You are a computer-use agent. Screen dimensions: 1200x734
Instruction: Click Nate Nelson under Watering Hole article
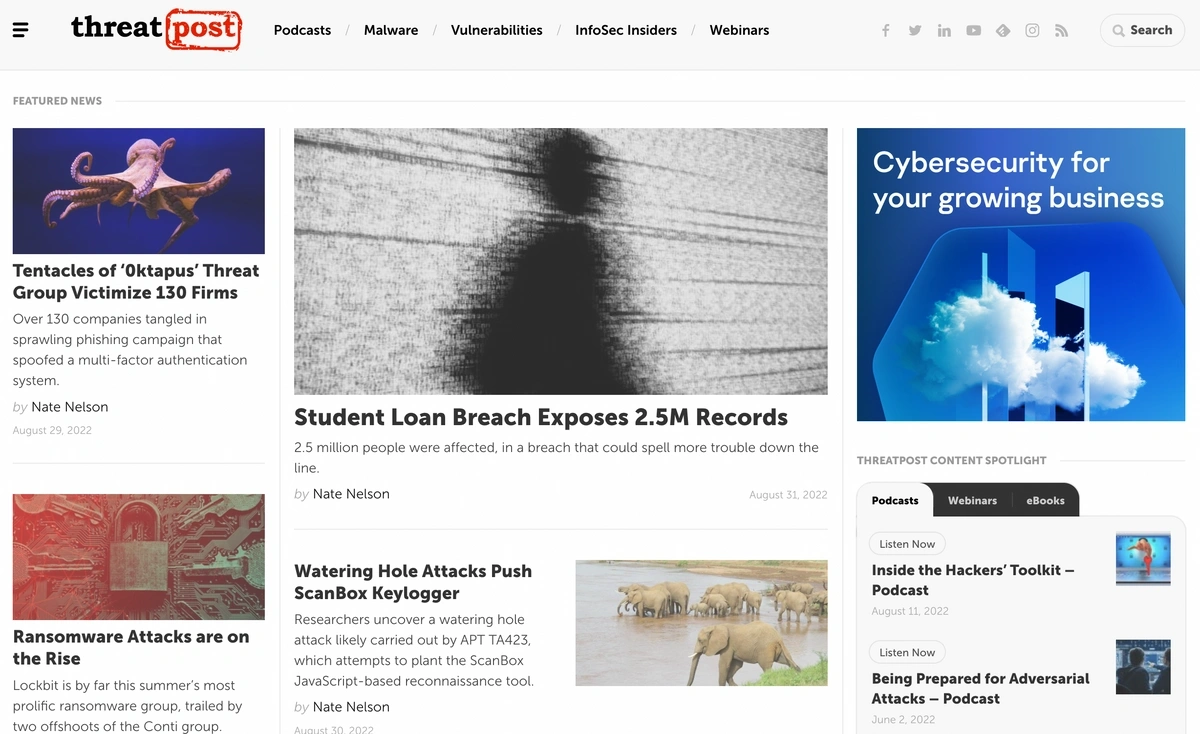(x=351, y=707)
